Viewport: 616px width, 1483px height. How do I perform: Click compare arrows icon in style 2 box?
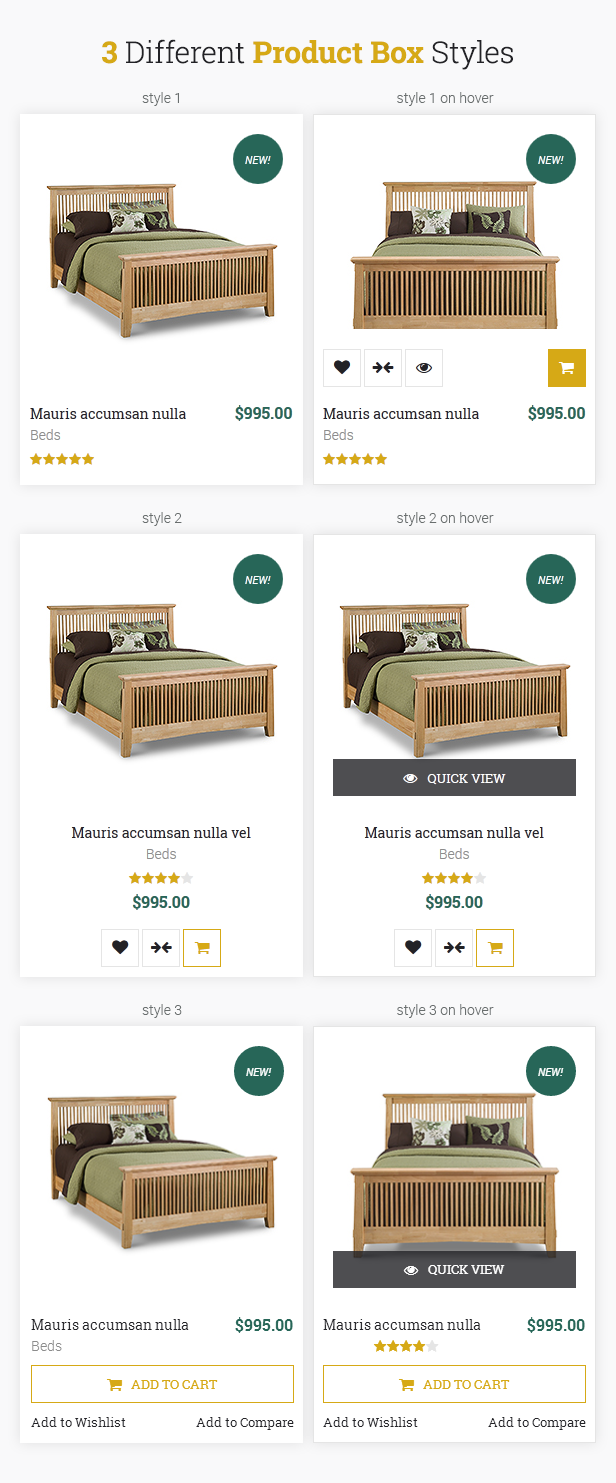[161, 948]
